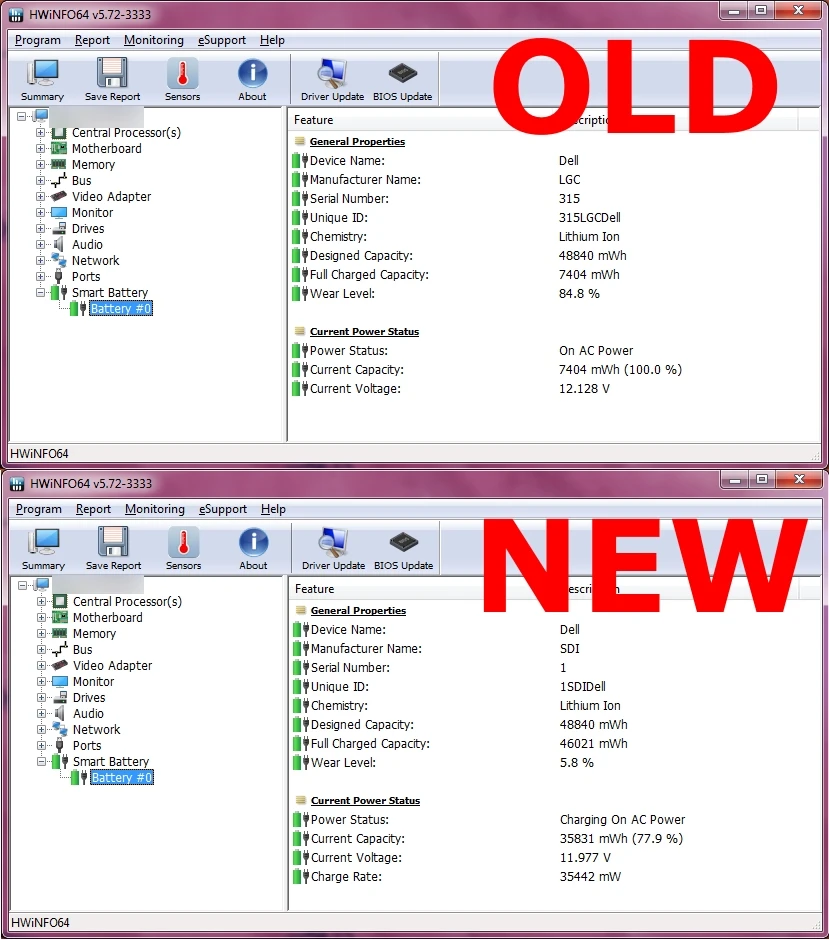829x940 pixels.
Task: Expand Video Adapter node in top window
Action: point(40,197)
